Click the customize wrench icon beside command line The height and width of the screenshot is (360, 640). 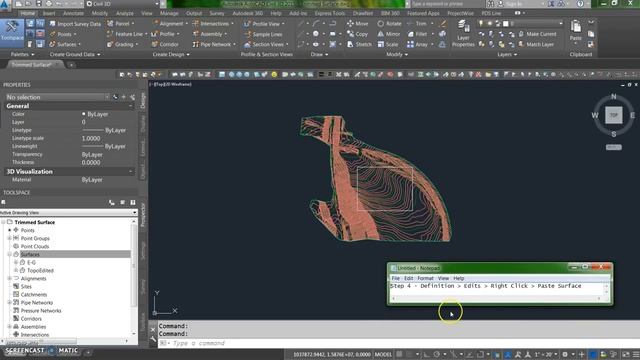tap(153, 339)
